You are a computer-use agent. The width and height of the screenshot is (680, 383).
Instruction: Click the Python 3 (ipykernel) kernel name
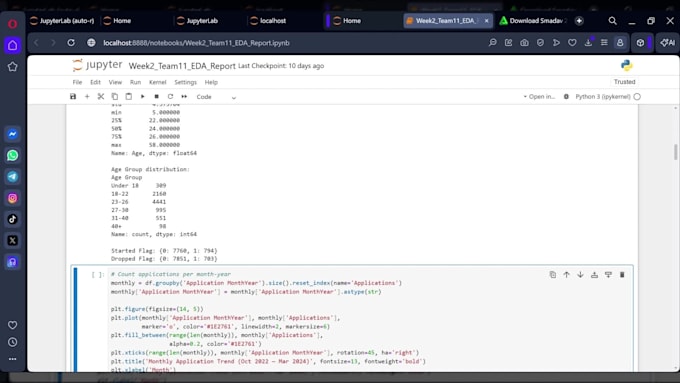(602, 97)
